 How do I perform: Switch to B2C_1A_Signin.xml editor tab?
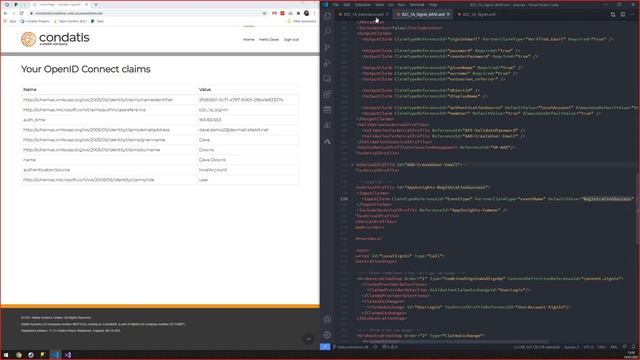pos(479,14)
